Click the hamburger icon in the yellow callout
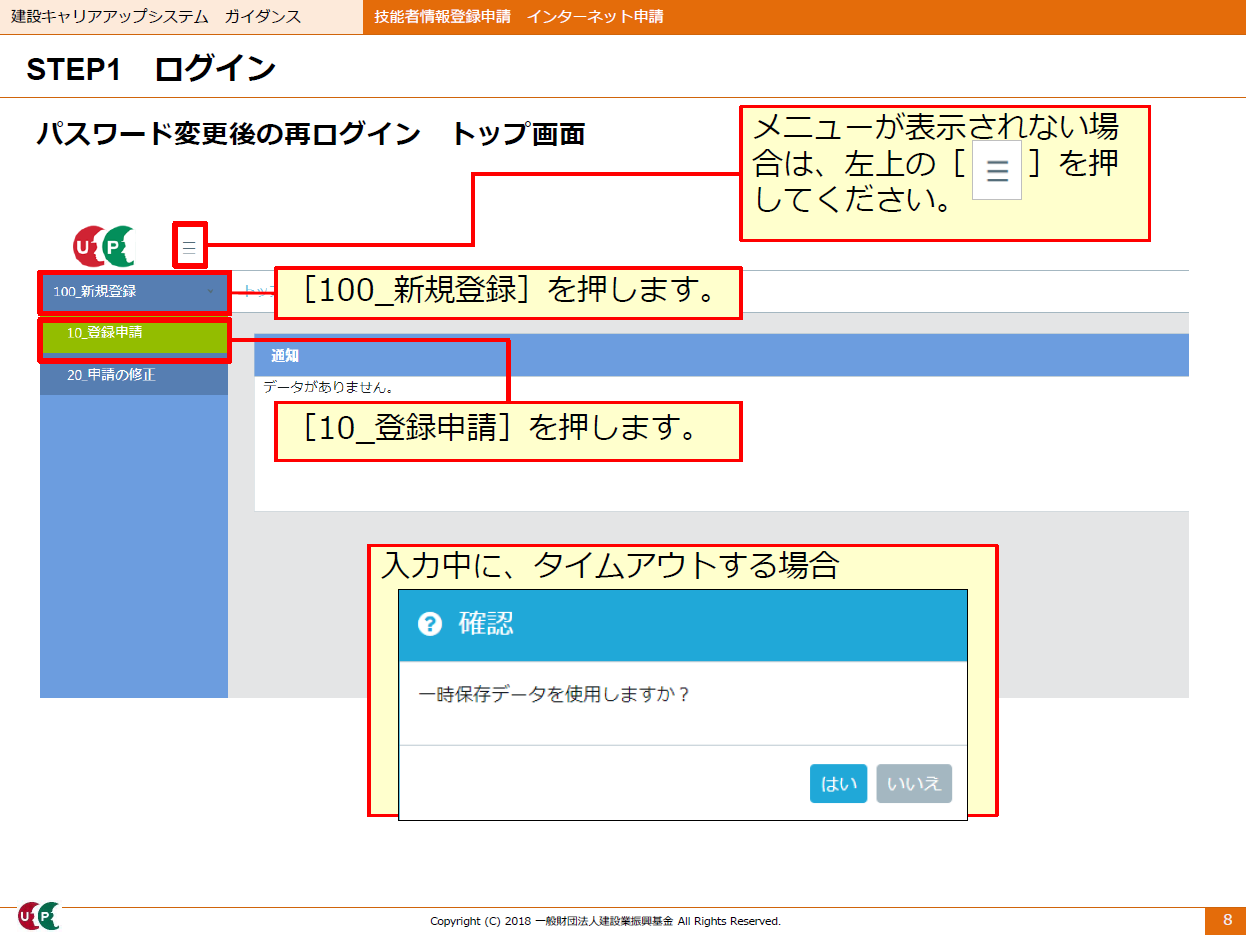Screen dimensions: 1247x935 997,172
